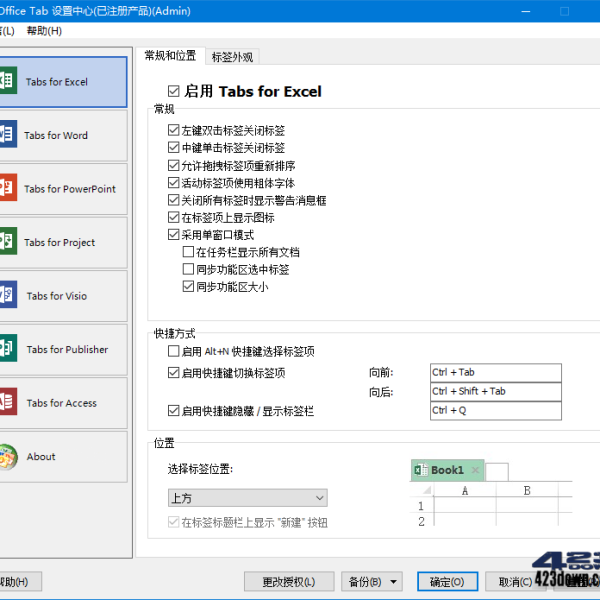Enable 在任务栏显示所有文档 checkbox

(188, 252)
